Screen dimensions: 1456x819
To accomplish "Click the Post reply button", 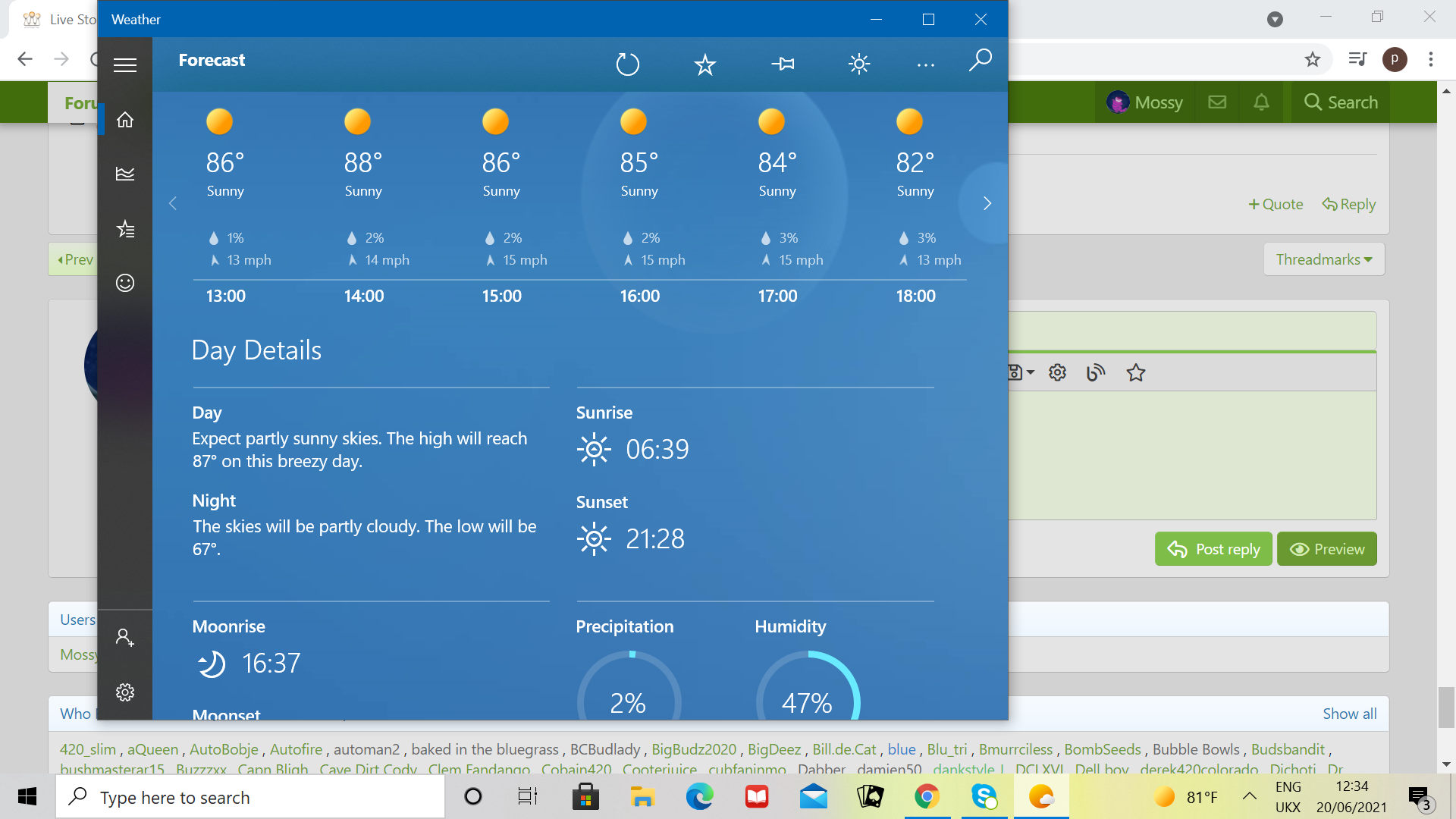I will (1213, 549).
